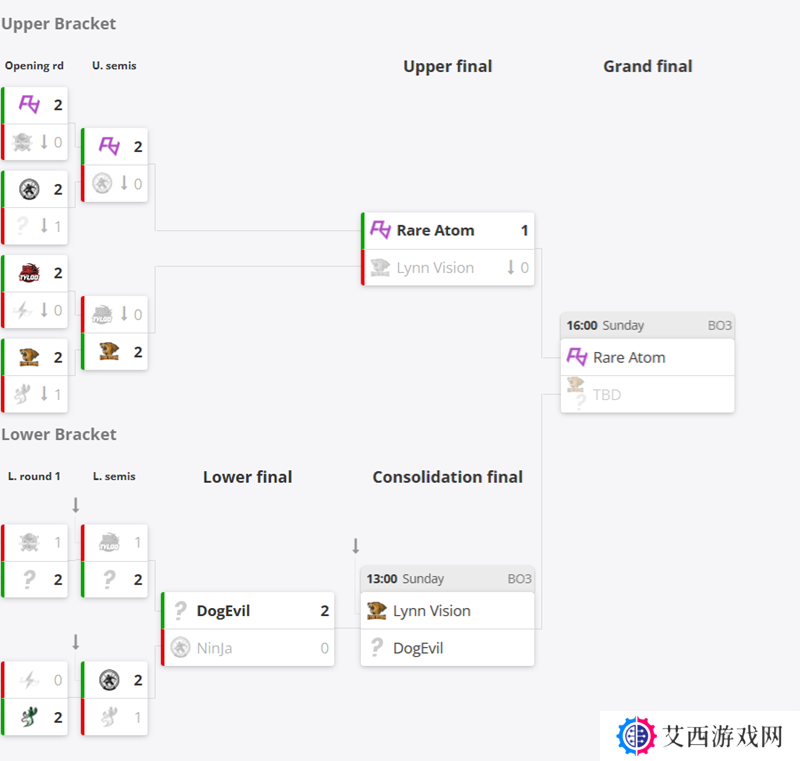Click NinJa logo in Lower final

(x=180, y=648)
